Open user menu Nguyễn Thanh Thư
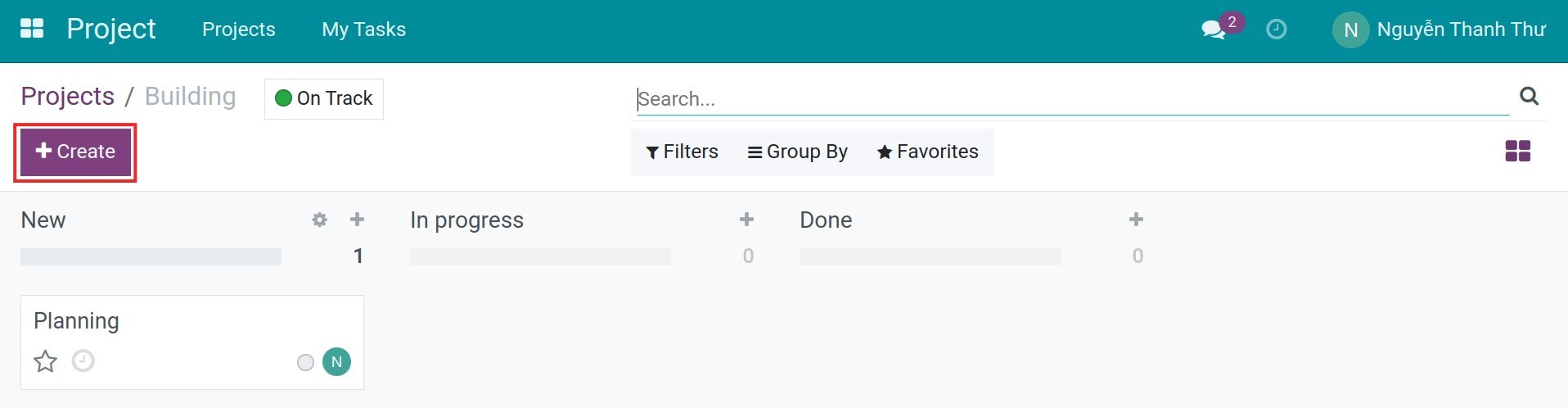The width and height of the screenshot is (1568, 408). [x=1439, y=30]
